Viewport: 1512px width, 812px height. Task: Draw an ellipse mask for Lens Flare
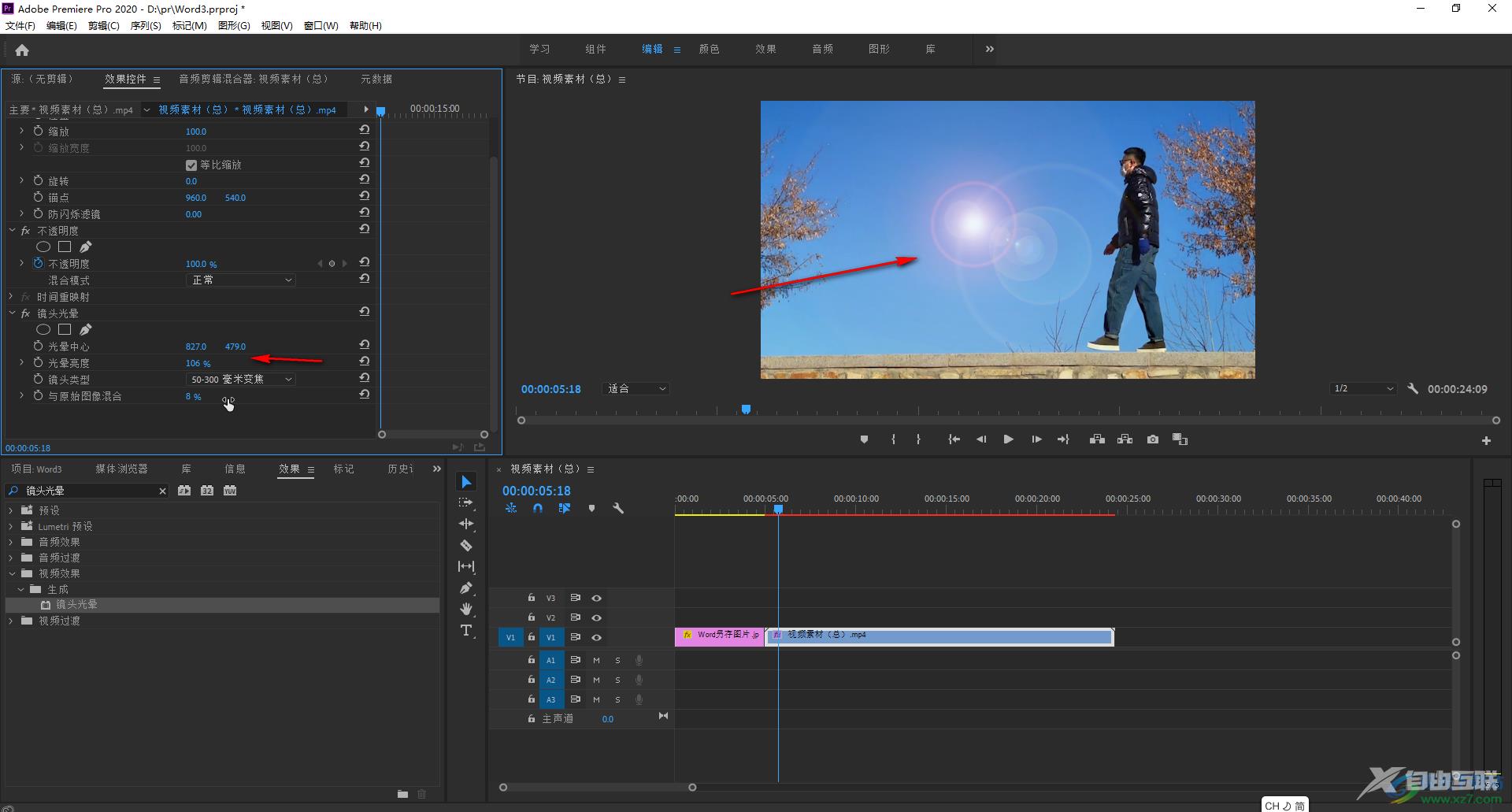tap(43, 329)
